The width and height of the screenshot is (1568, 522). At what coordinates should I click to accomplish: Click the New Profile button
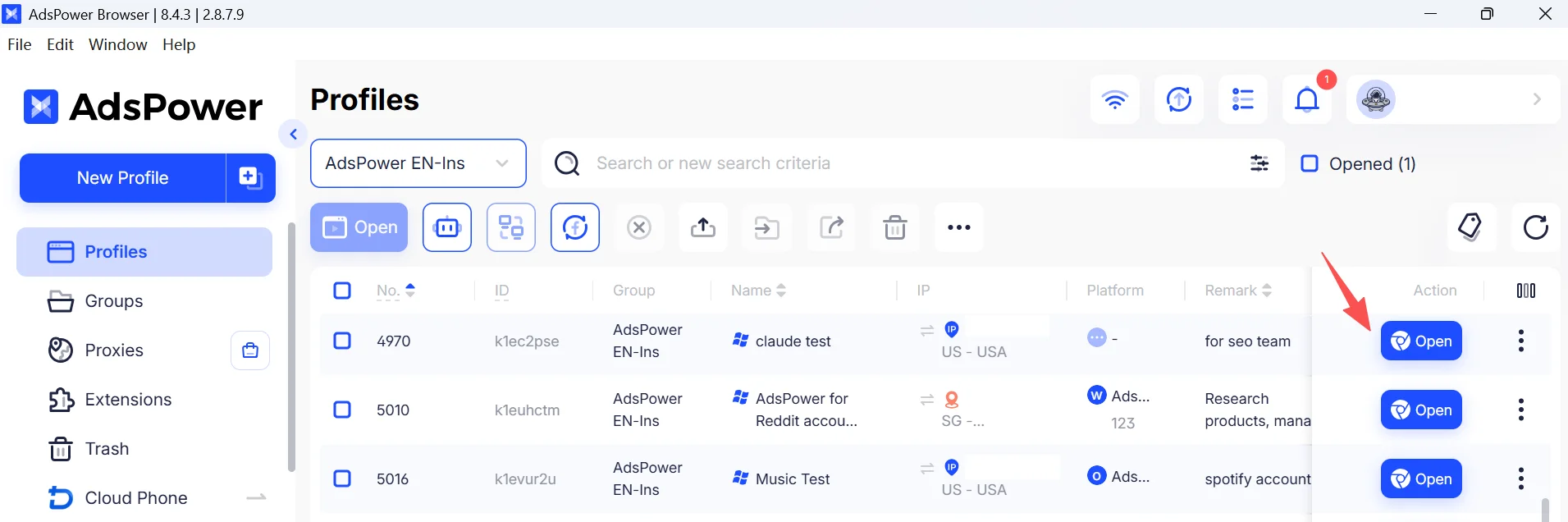[122, 177]
